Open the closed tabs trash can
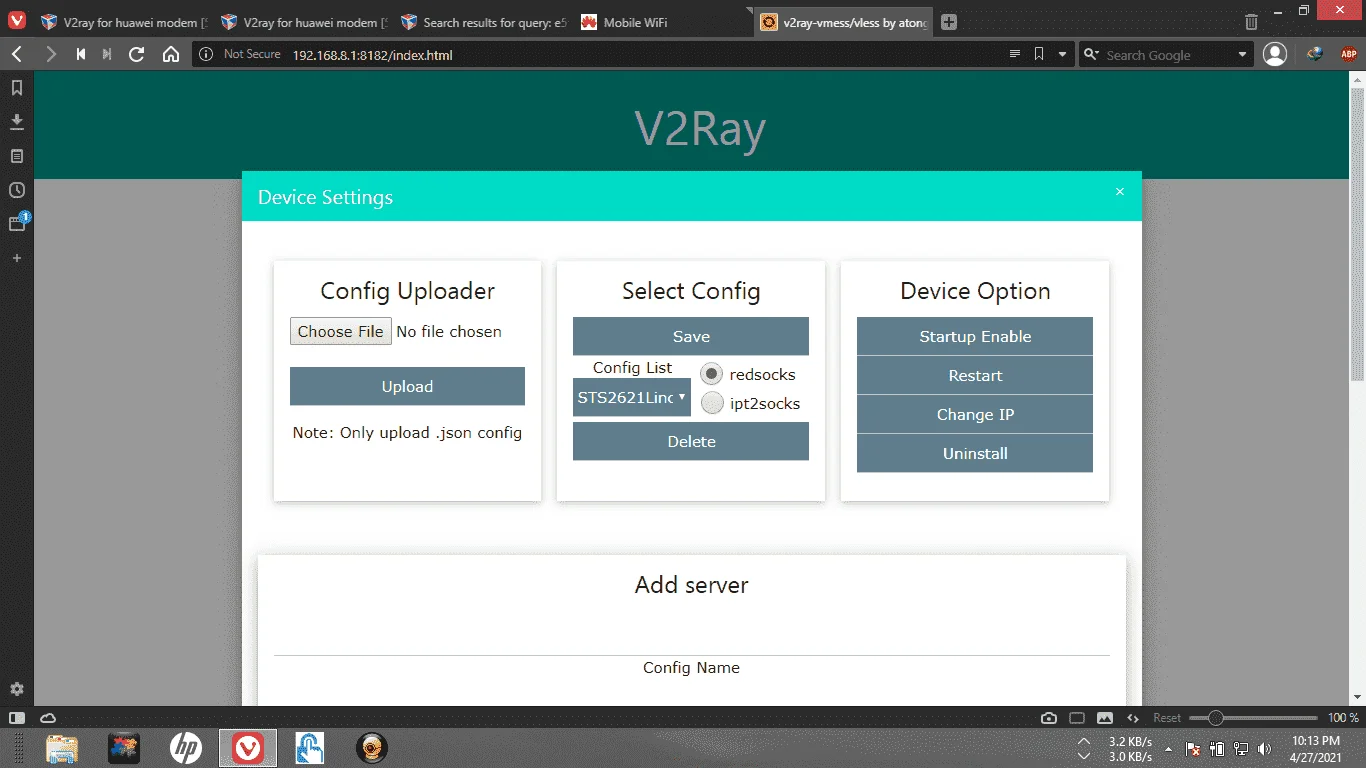Image resolution: width=1366 pixels, height=768 pixels. pyautogui.click(x=1251, y=22)
